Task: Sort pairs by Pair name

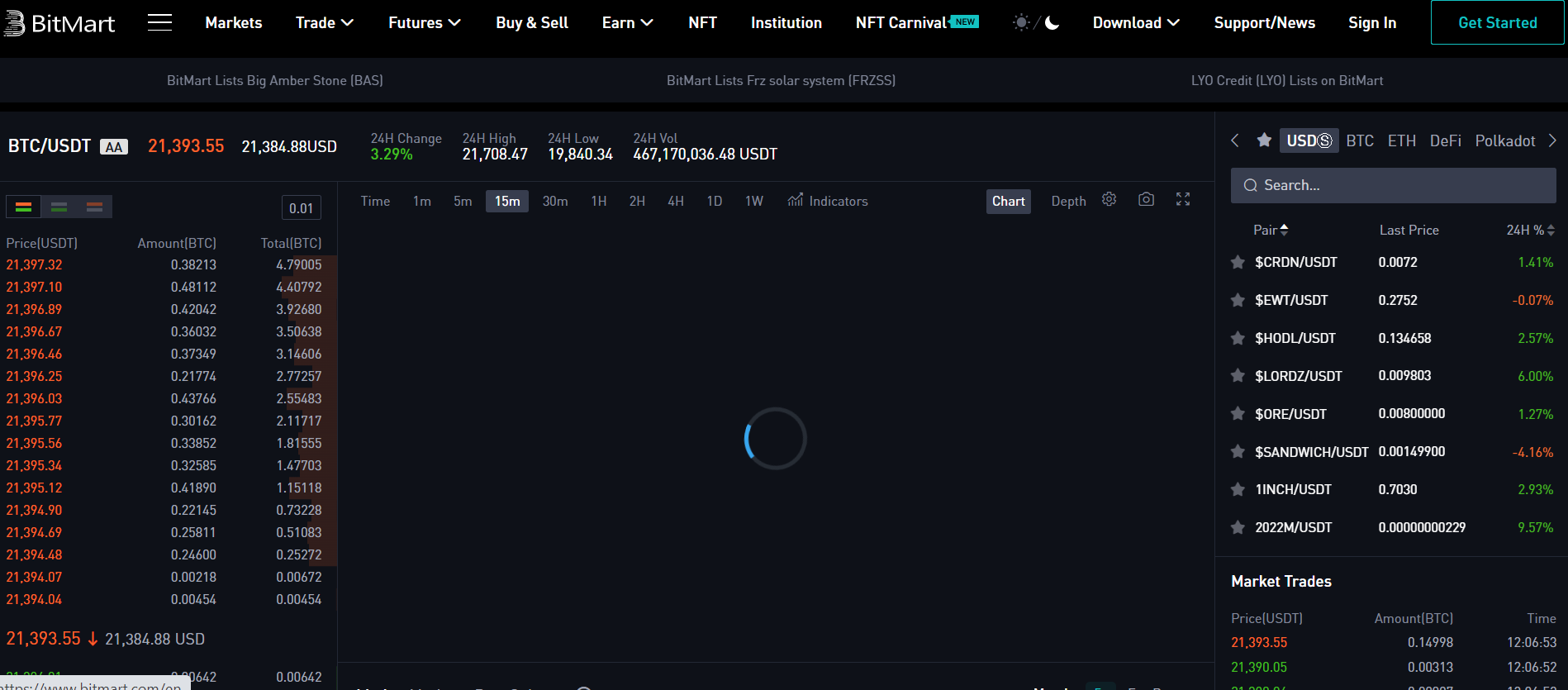Action: pos(1271,230)
